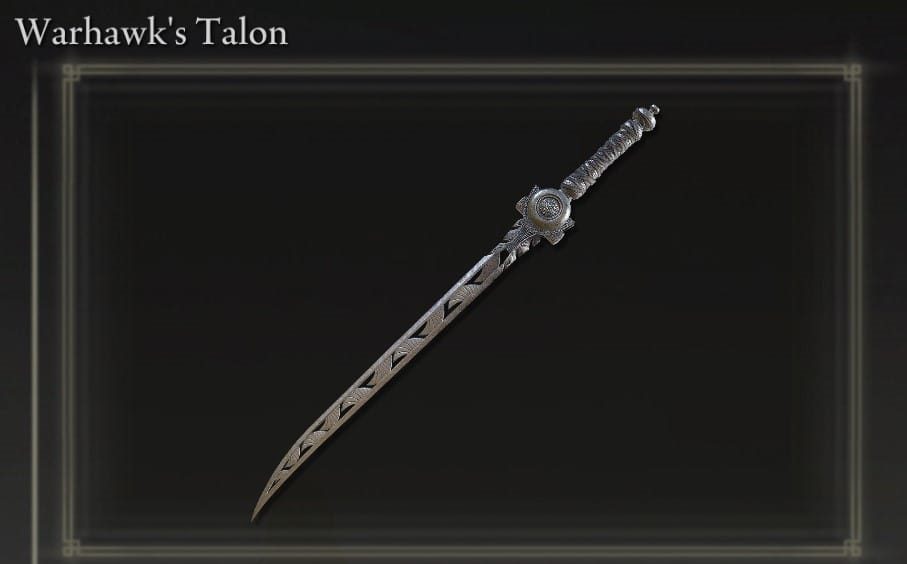Click the bottom-right frame corner ornament

852,547
